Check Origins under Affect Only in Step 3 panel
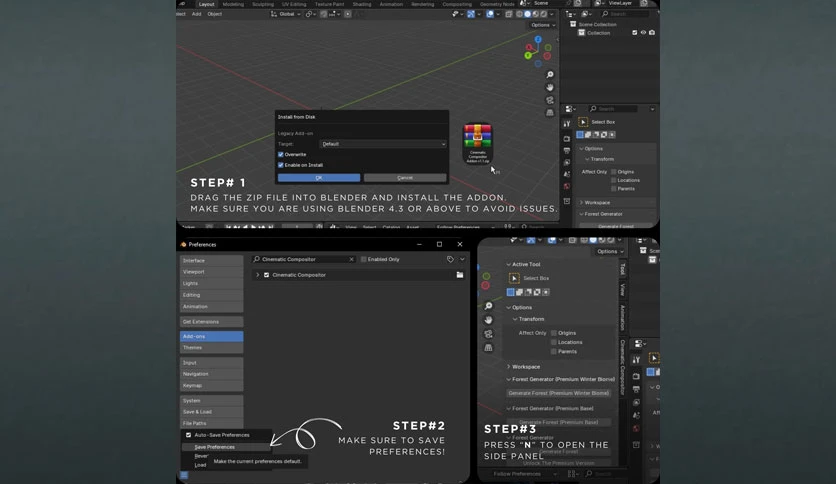 [x=554, y=333]
